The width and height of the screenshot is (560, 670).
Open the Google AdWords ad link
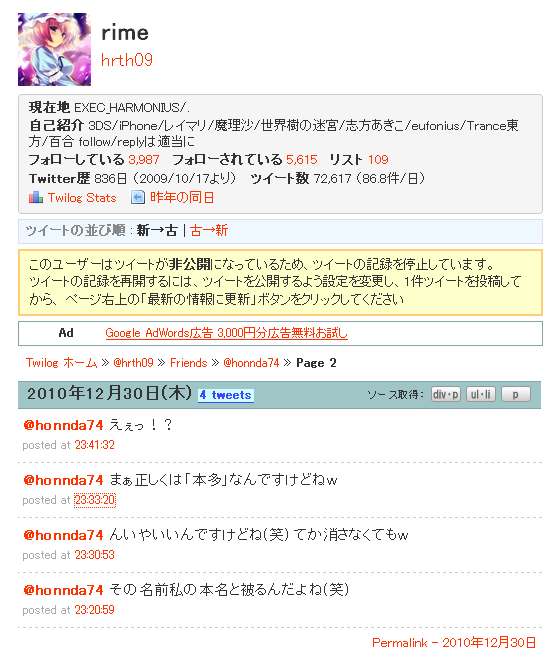[226, 333]
